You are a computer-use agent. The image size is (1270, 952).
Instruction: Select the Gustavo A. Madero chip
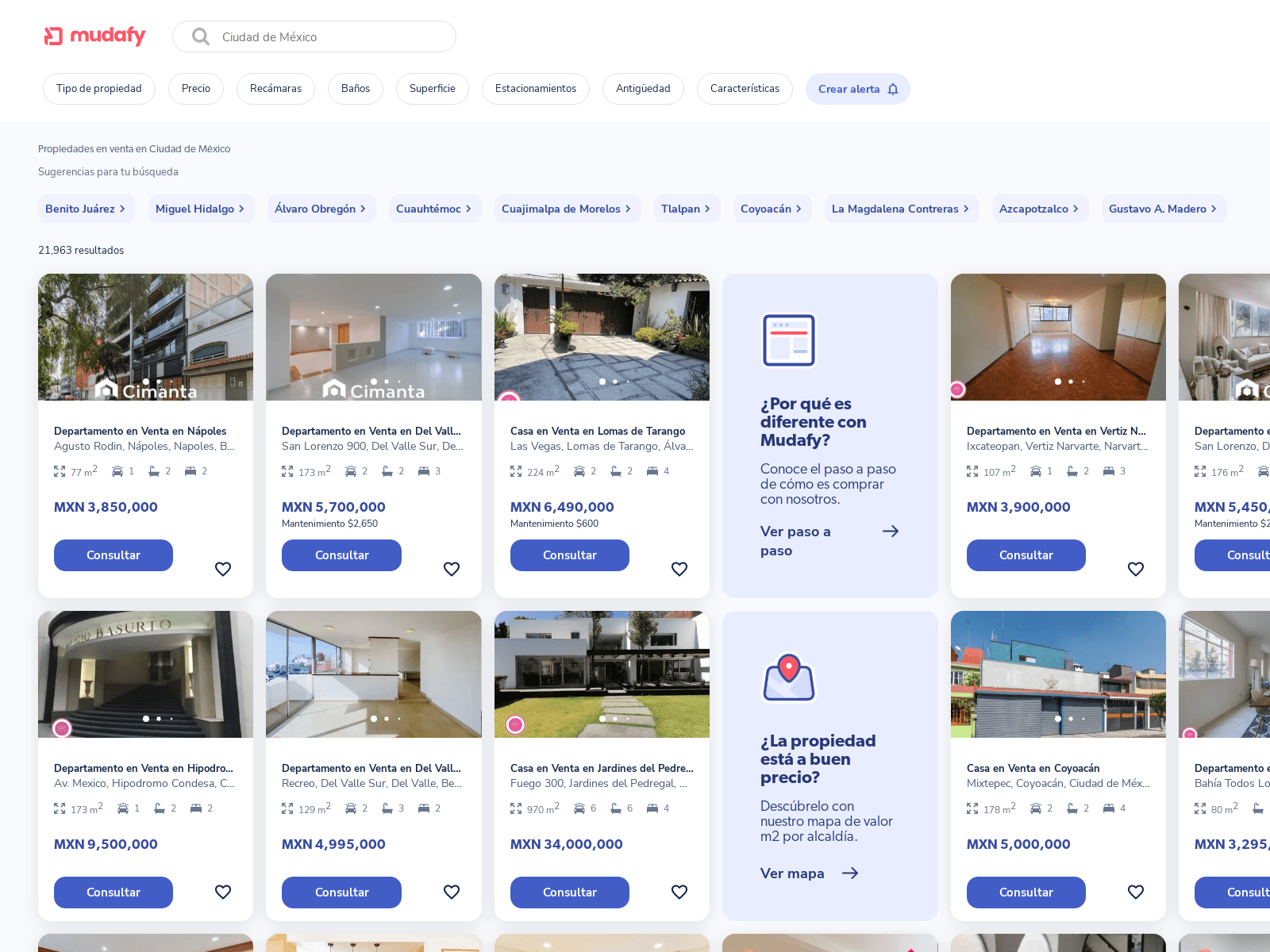coord(1164,209)
